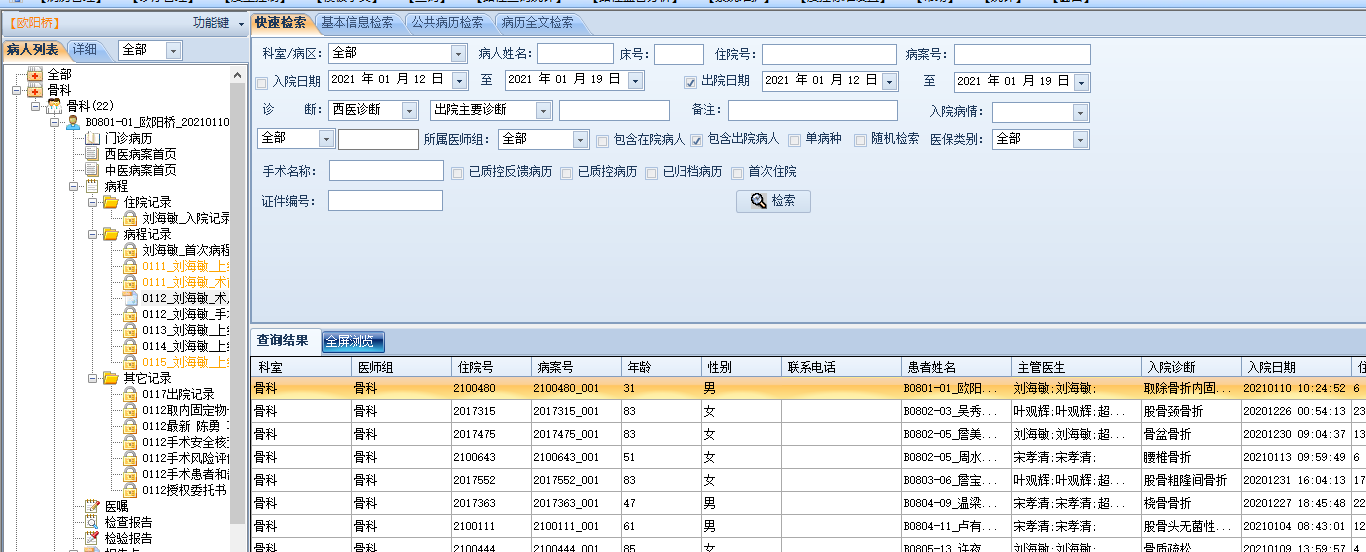Click the 其它记录 folder icon
This screenshot has width=1366, height=552.
click(111, 378)
